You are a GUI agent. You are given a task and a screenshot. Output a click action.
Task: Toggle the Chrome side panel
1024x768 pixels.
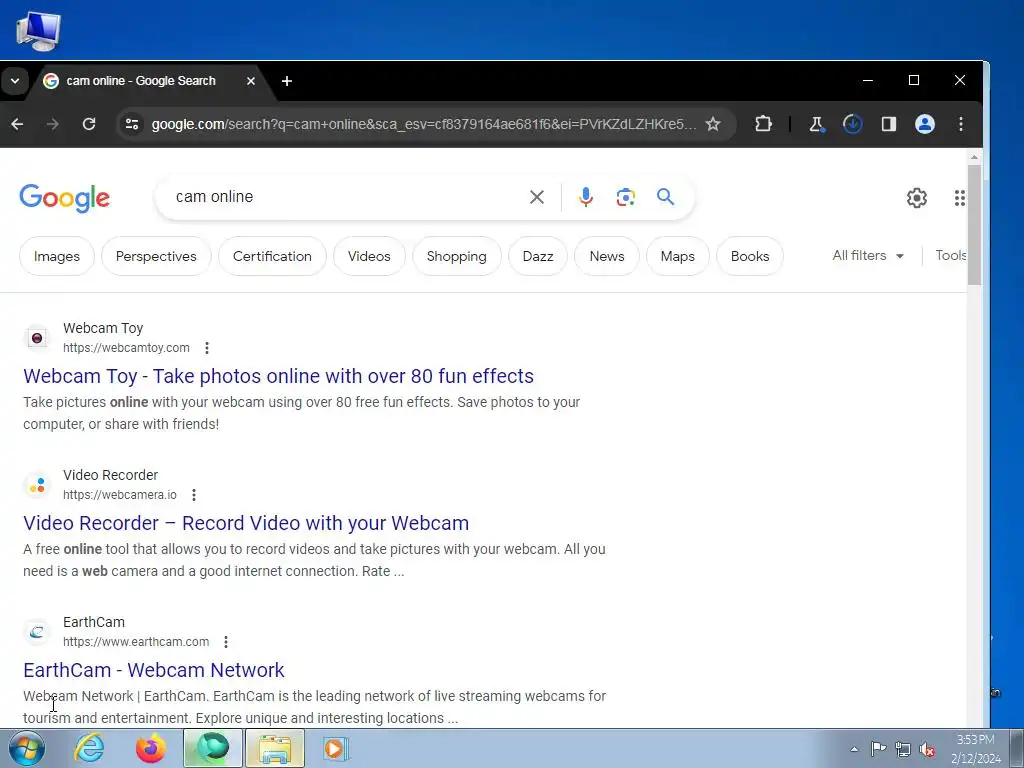889,124
